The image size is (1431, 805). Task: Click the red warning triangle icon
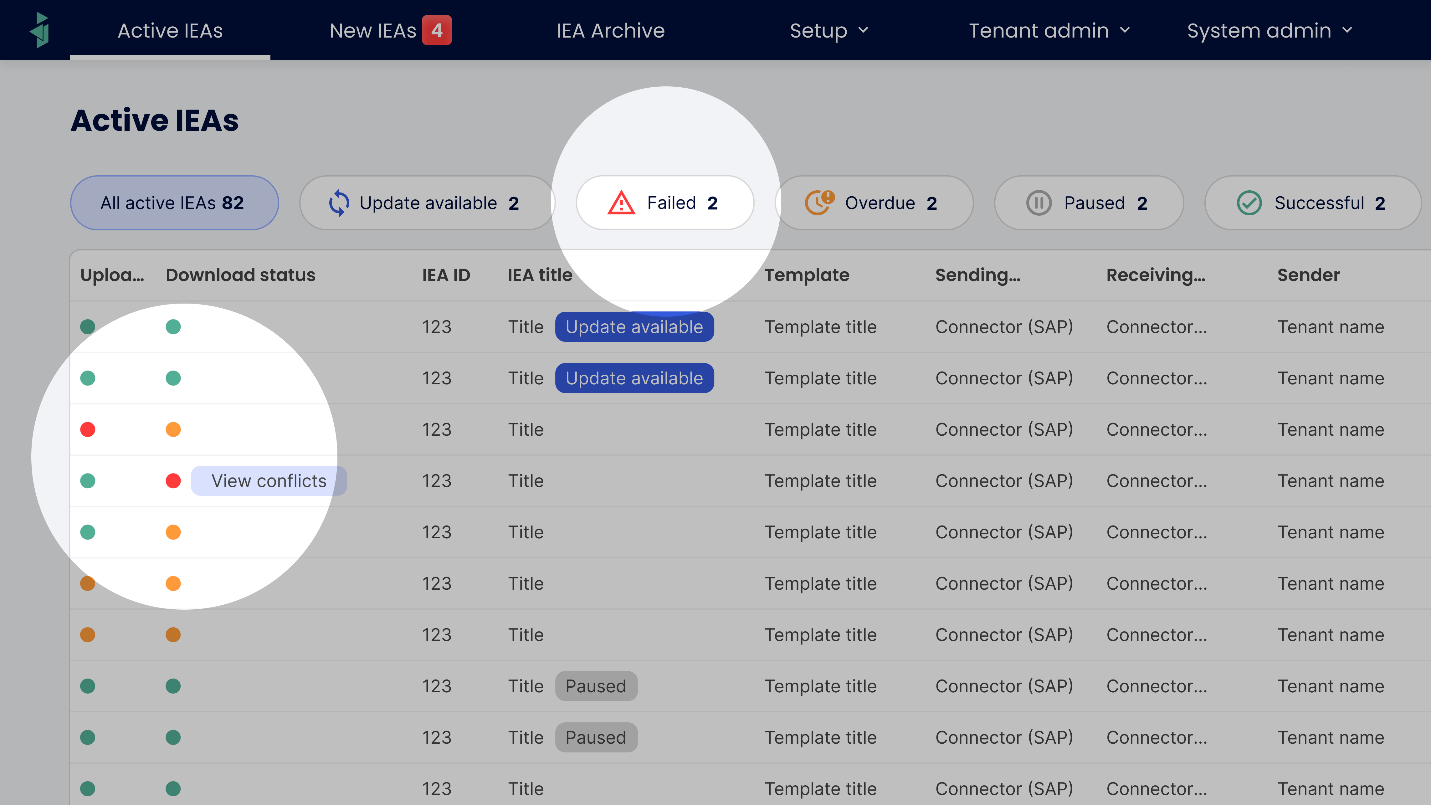621,204
